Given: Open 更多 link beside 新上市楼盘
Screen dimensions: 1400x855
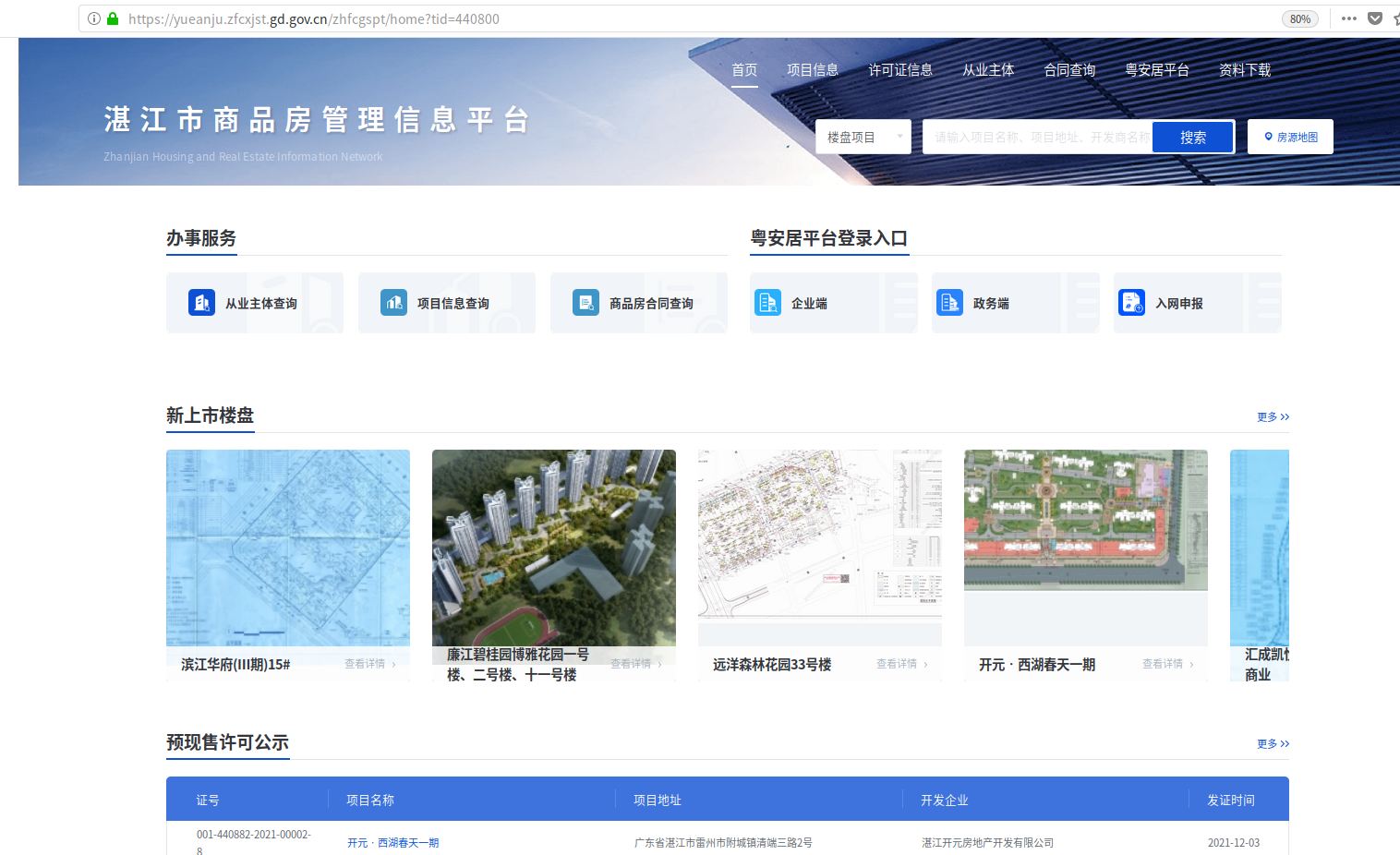Looking at the screenshot, I should [x=1272, y=416].
